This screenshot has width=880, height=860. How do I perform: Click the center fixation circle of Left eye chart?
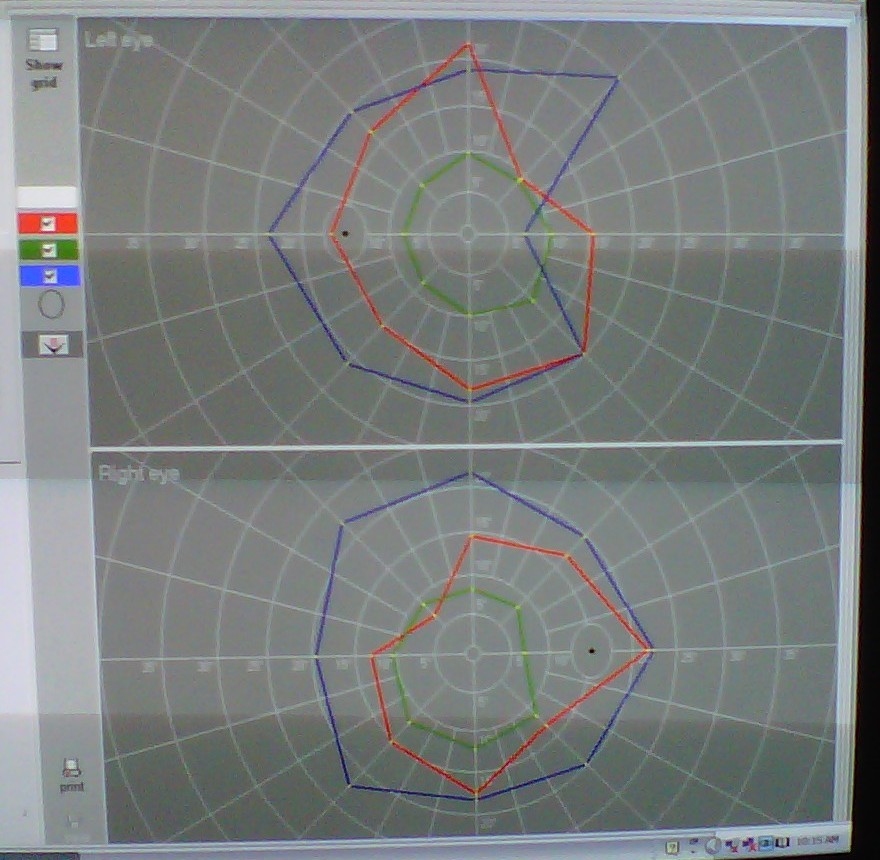coord(467,233)
